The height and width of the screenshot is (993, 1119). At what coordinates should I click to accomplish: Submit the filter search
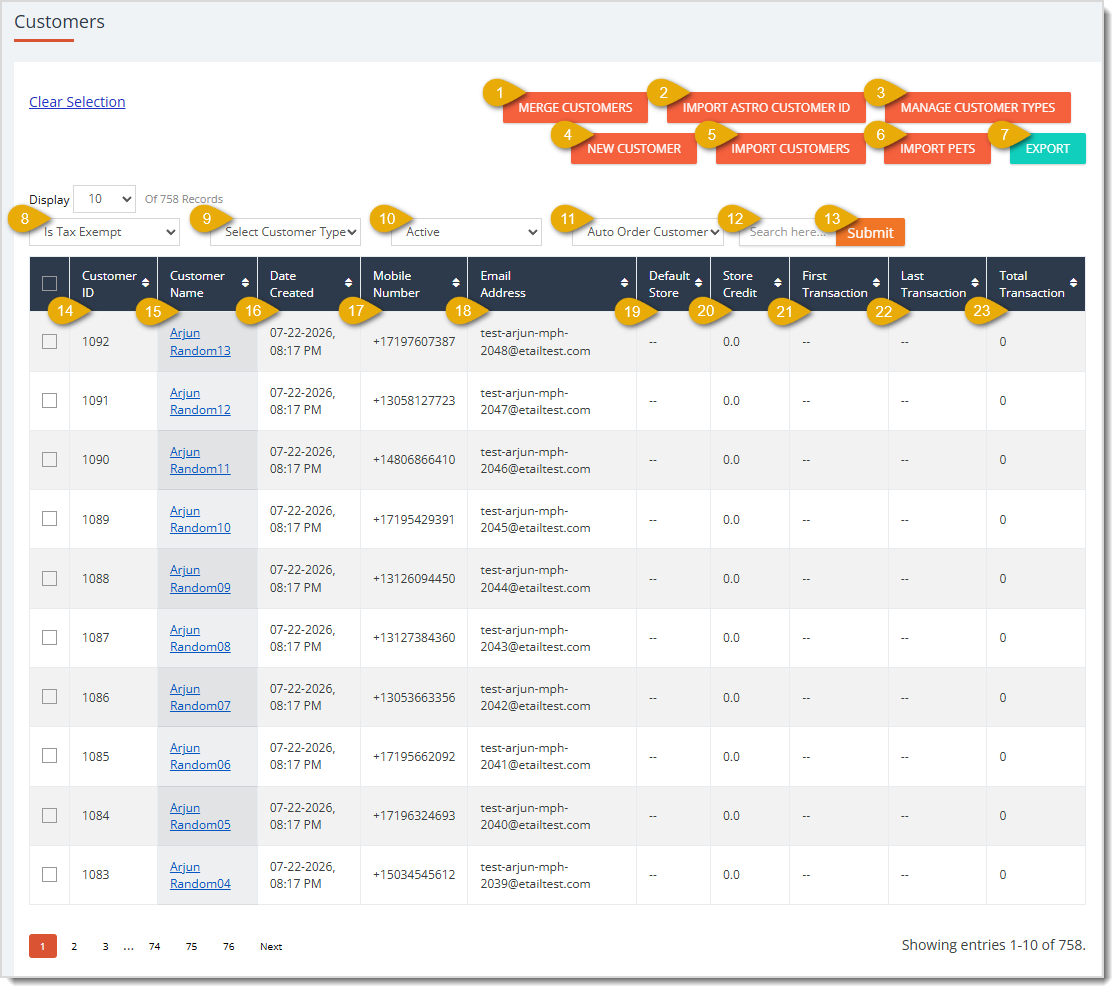pos(870,233)
